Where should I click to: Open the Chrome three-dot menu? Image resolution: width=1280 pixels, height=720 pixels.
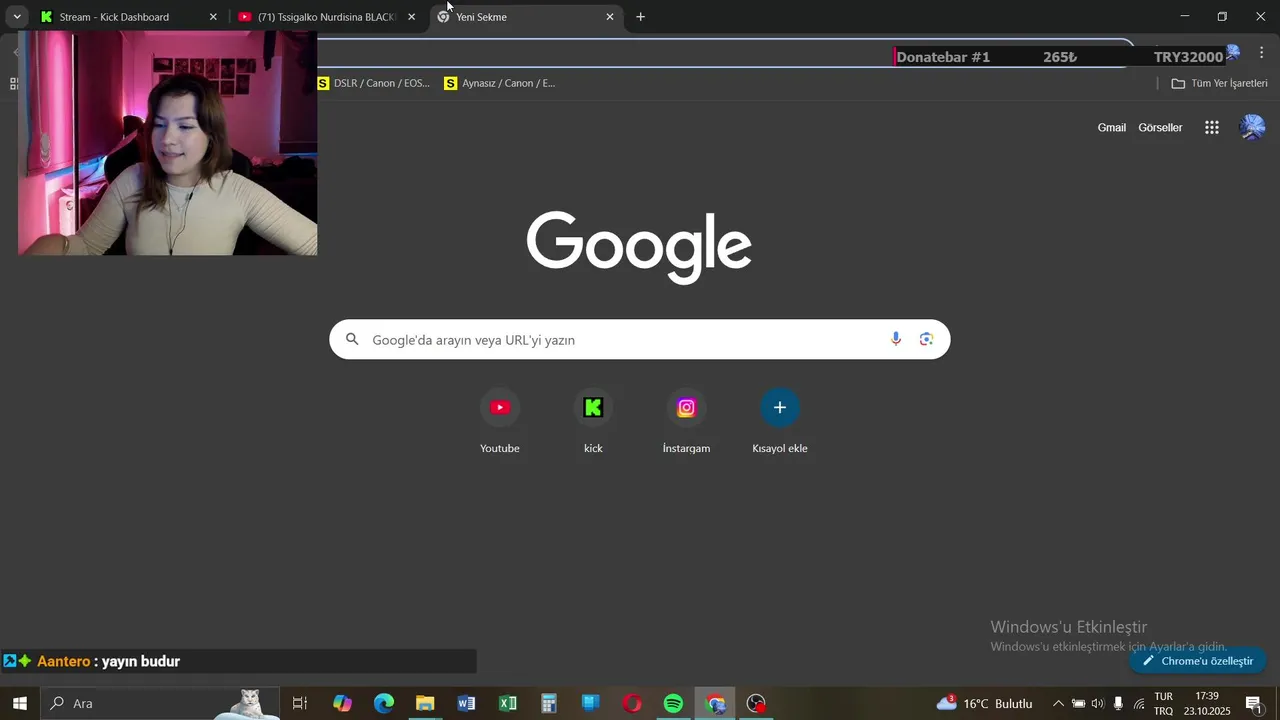(x=1262, y=53)
